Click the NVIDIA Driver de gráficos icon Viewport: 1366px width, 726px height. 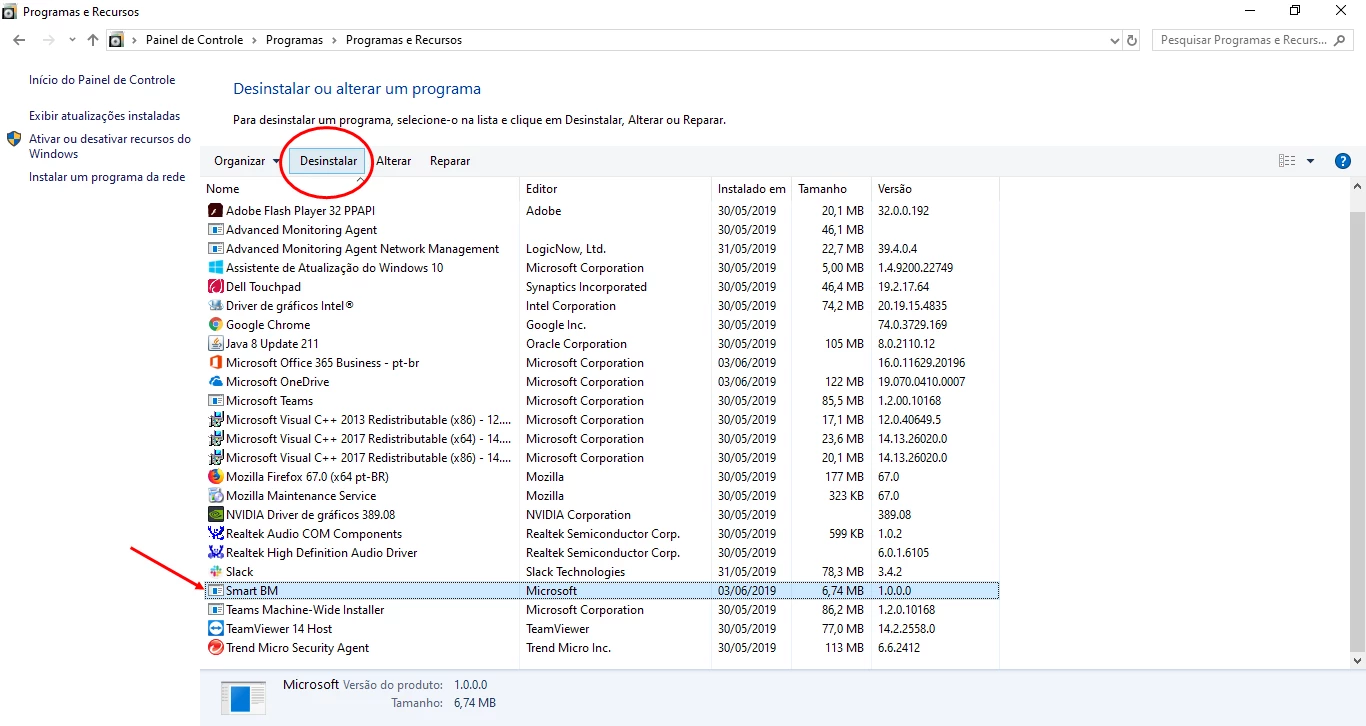click(x=215, y=515)
